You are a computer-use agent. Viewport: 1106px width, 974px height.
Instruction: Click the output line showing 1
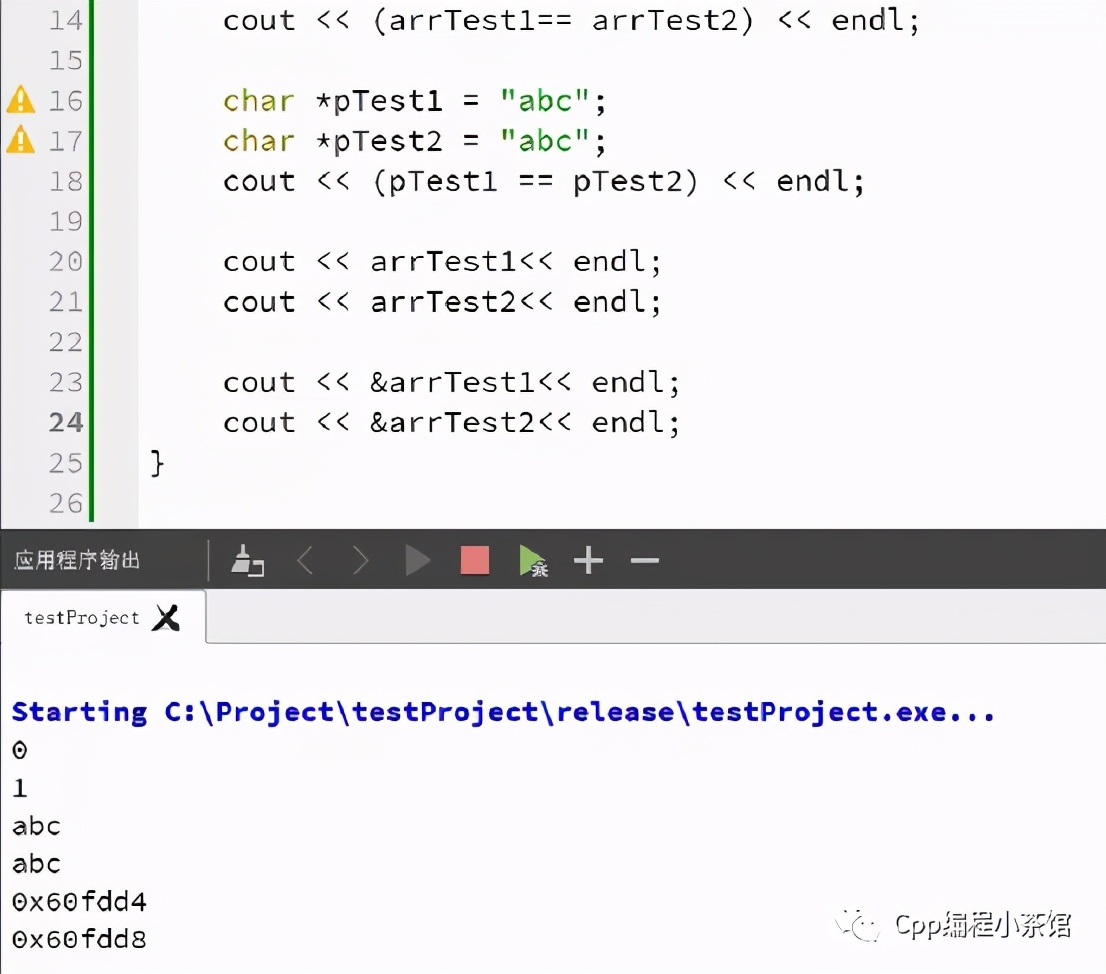20,788
